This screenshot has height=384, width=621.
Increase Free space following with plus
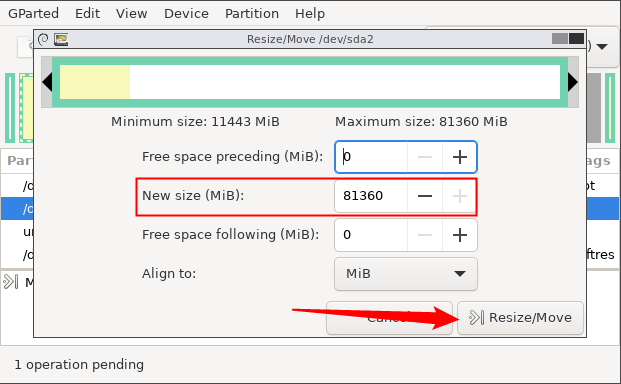(x=459, y=235)
